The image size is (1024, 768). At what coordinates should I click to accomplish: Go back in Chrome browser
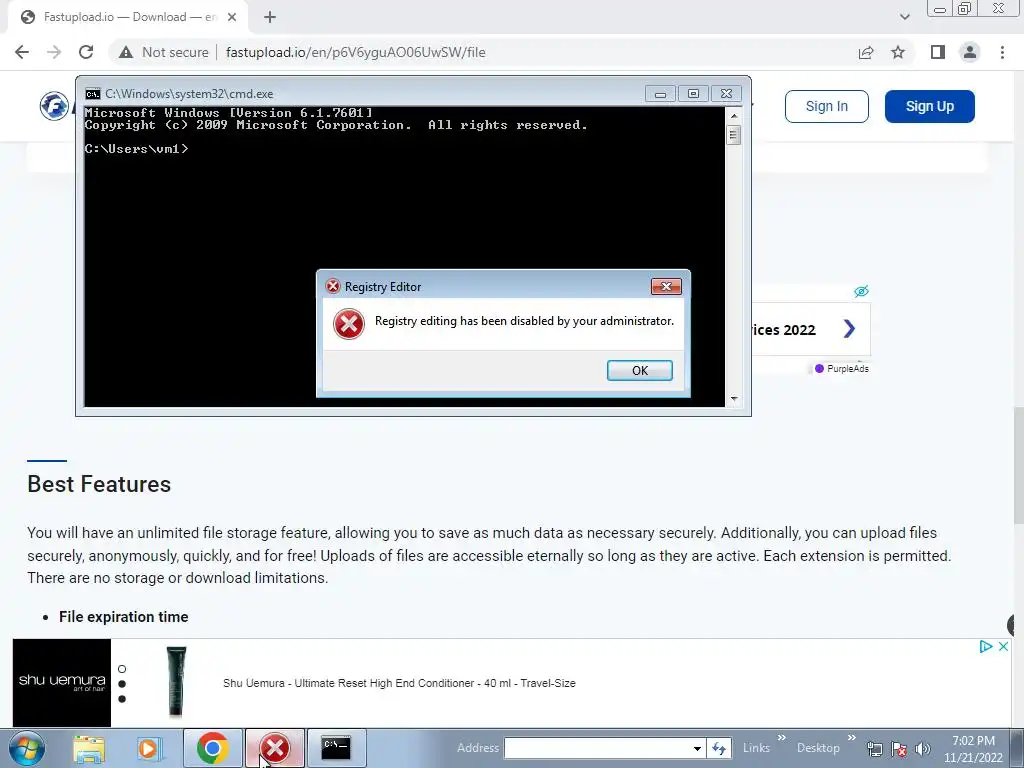(x=22, y=52)
